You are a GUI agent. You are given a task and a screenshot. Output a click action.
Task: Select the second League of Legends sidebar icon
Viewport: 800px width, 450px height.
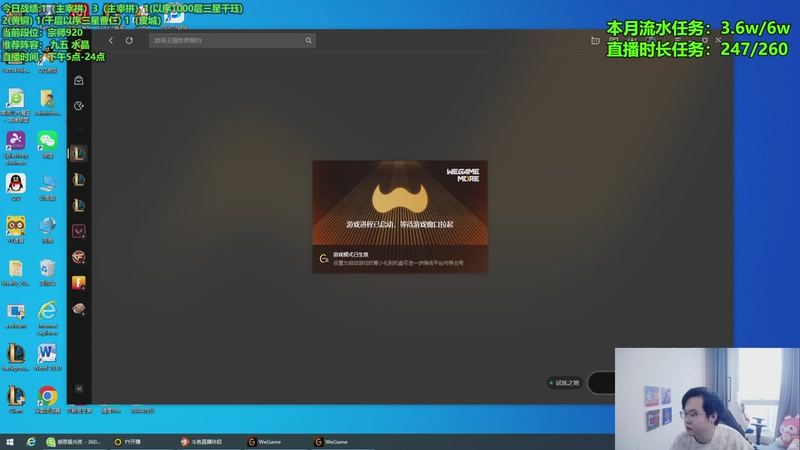(79, 180)
